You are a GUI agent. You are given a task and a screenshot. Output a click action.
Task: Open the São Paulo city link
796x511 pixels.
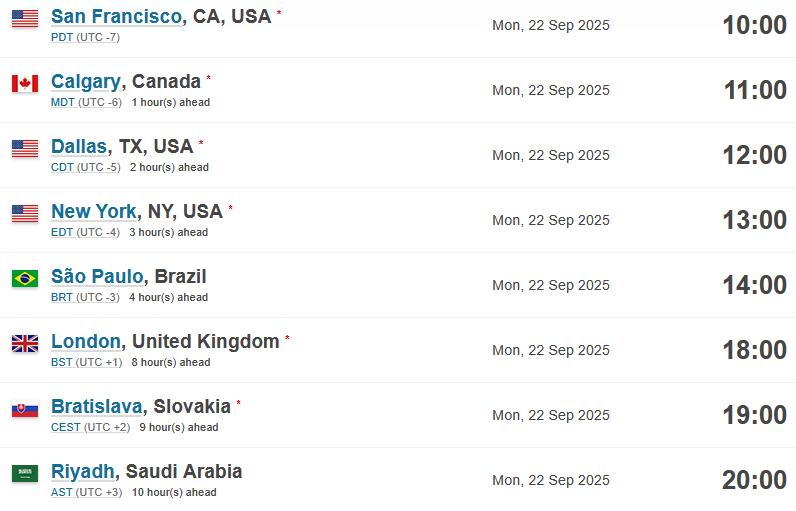tap(97, 277)
